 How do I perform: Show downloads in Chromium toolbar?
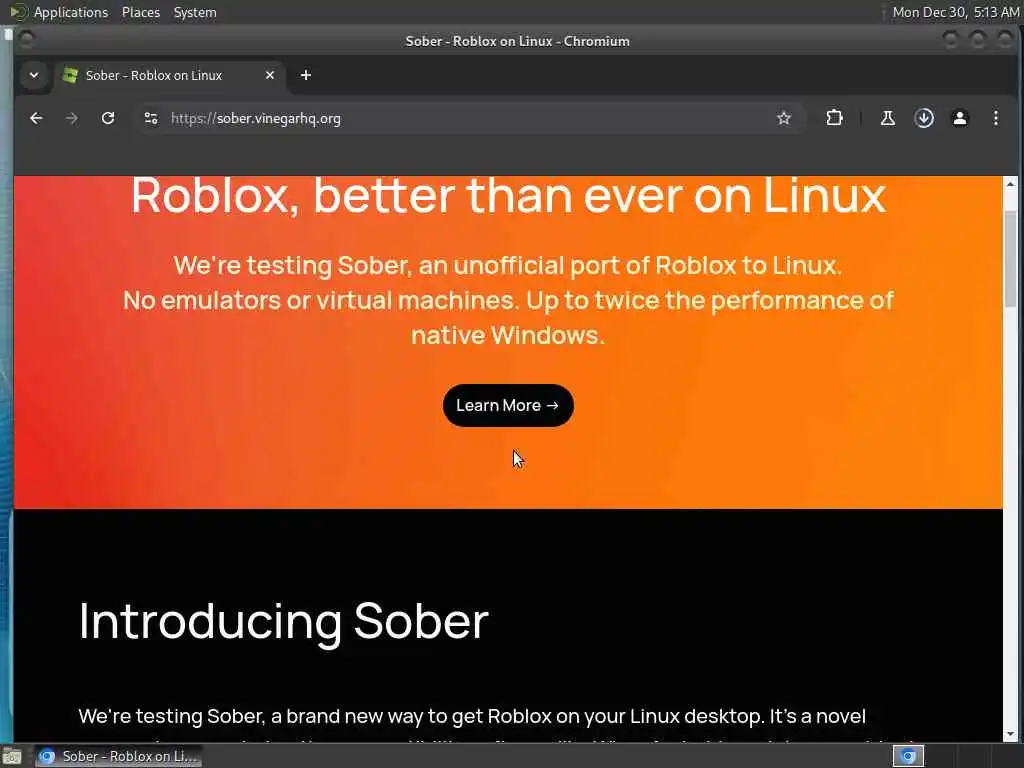923,118
